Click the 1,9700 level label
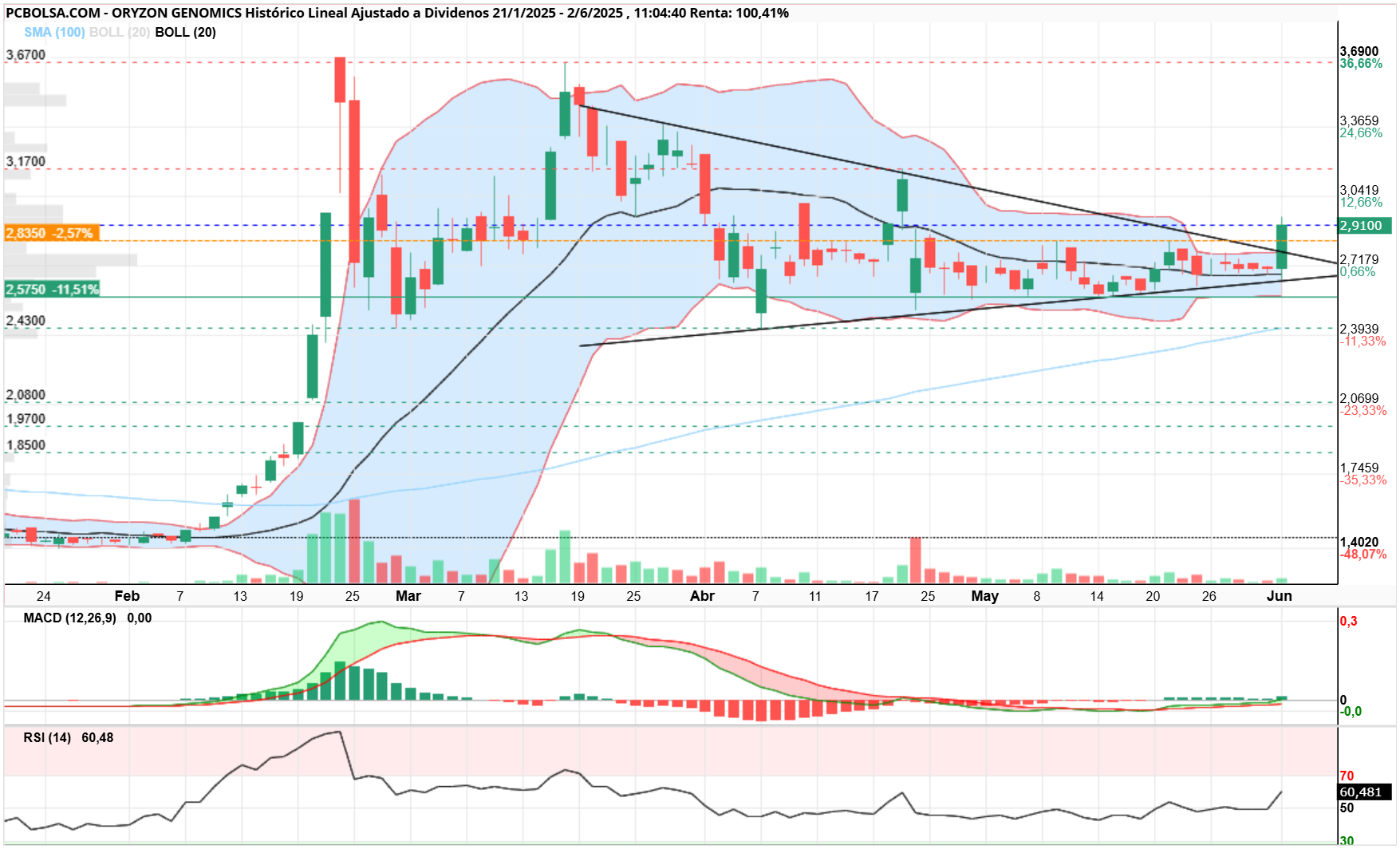The height and width of the screenshot is (849, 1400). pos(26,419)
